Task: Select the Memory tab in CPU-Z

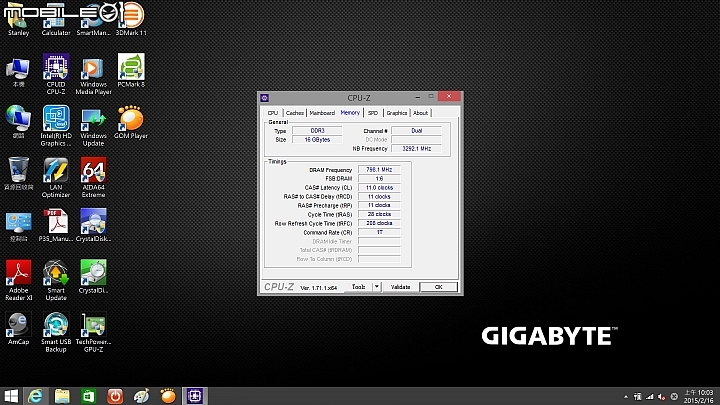Action: [x=350, y=112]
